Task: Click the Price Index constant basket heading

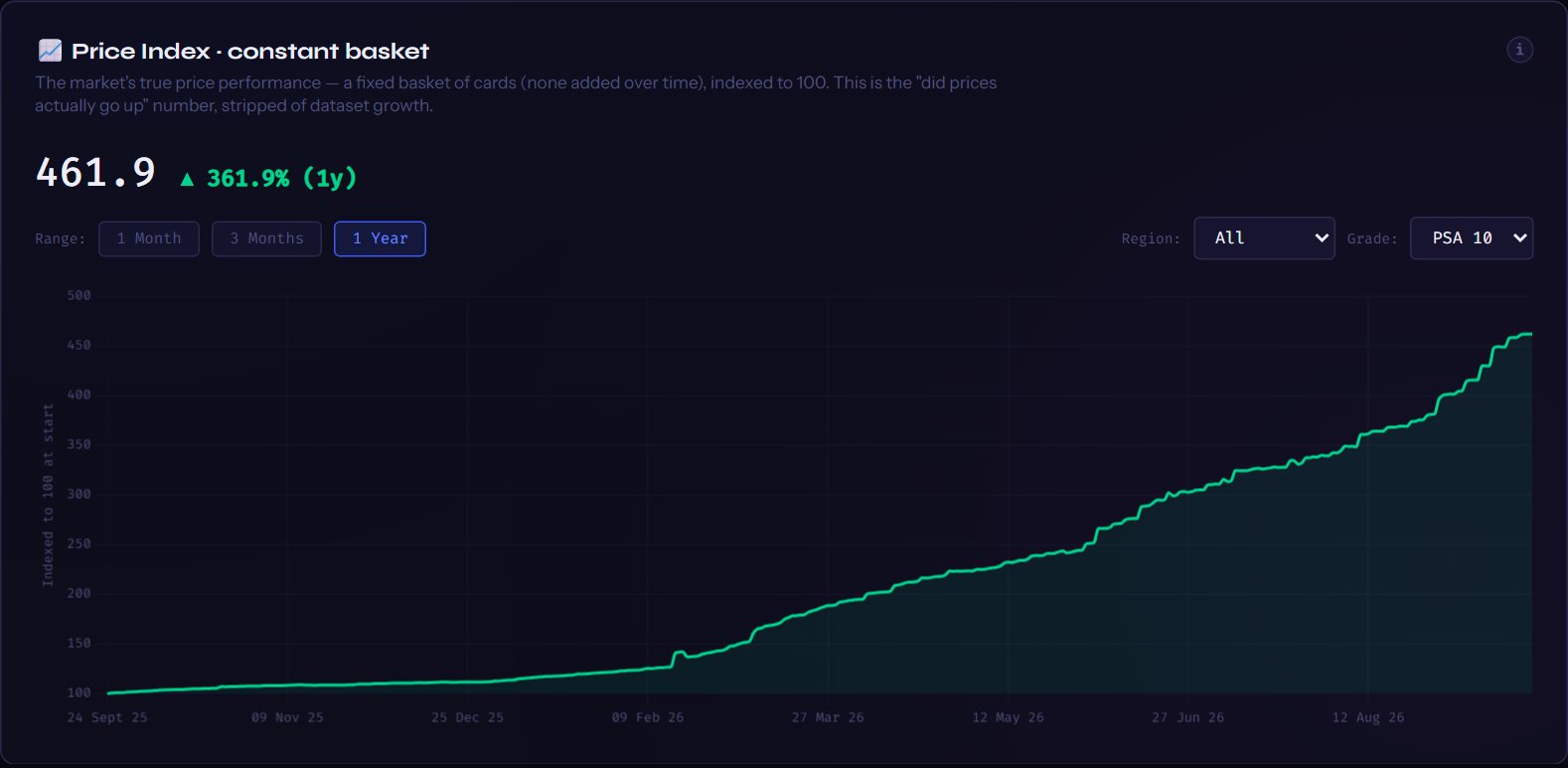Action: 250,51
